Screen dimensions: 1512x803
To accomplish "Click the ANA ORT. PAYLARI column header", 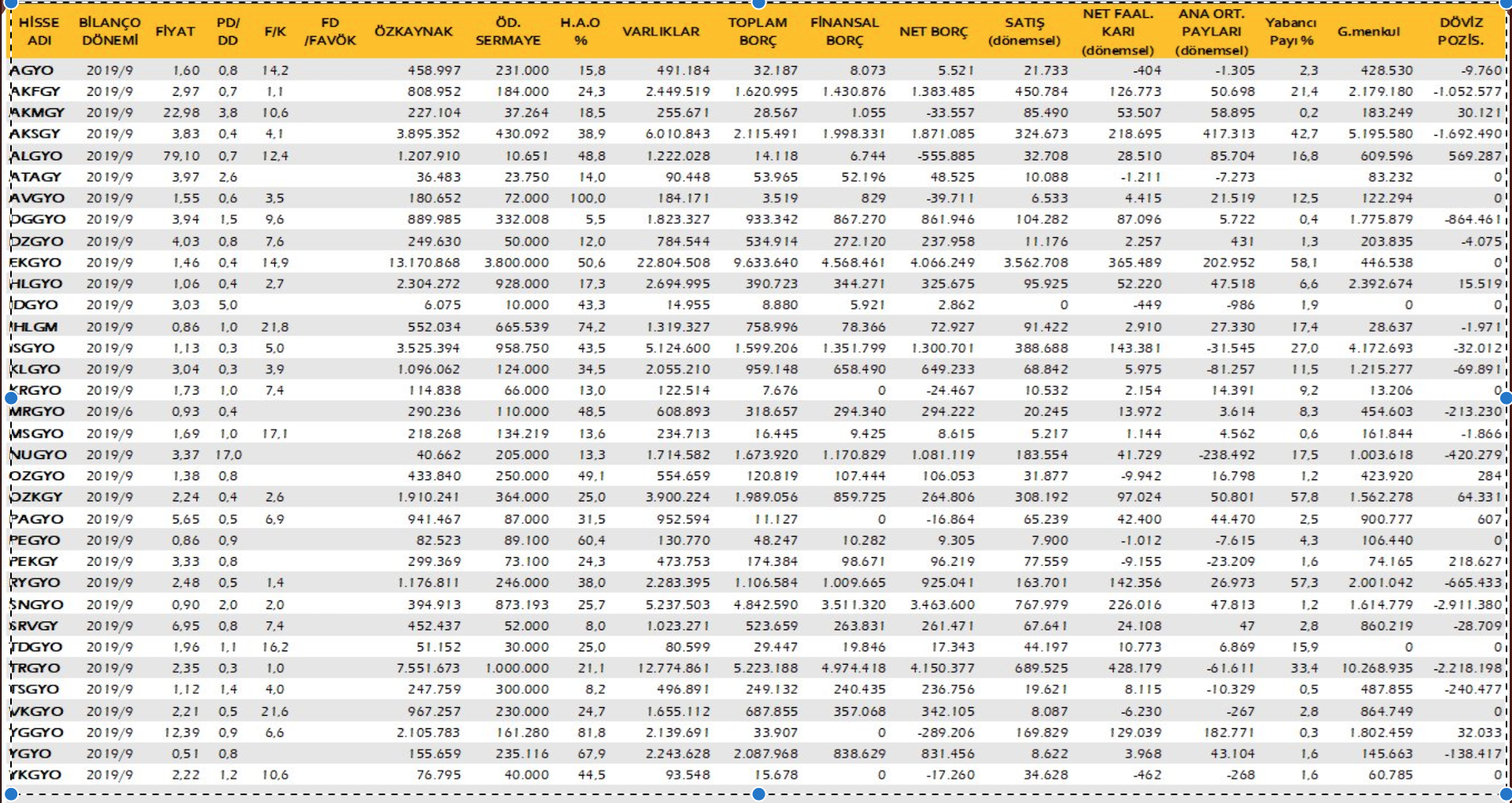I will coord(1212,31).
